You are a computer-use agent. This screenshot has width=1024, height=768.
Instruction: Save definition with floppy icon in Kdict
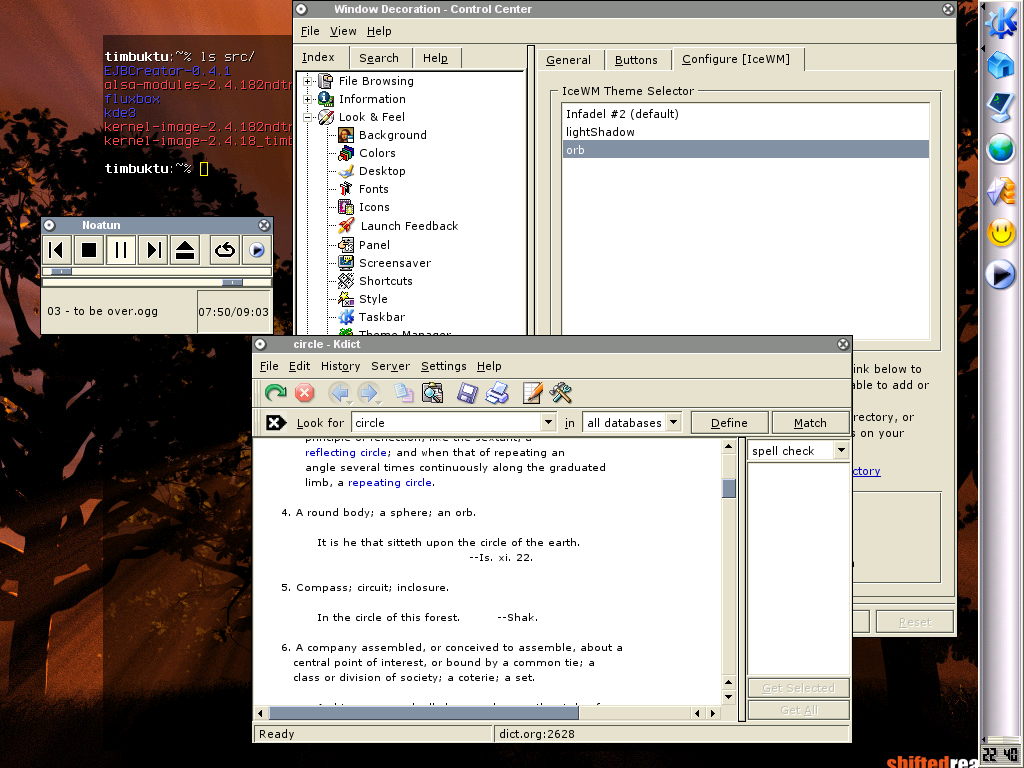(467, 392)
